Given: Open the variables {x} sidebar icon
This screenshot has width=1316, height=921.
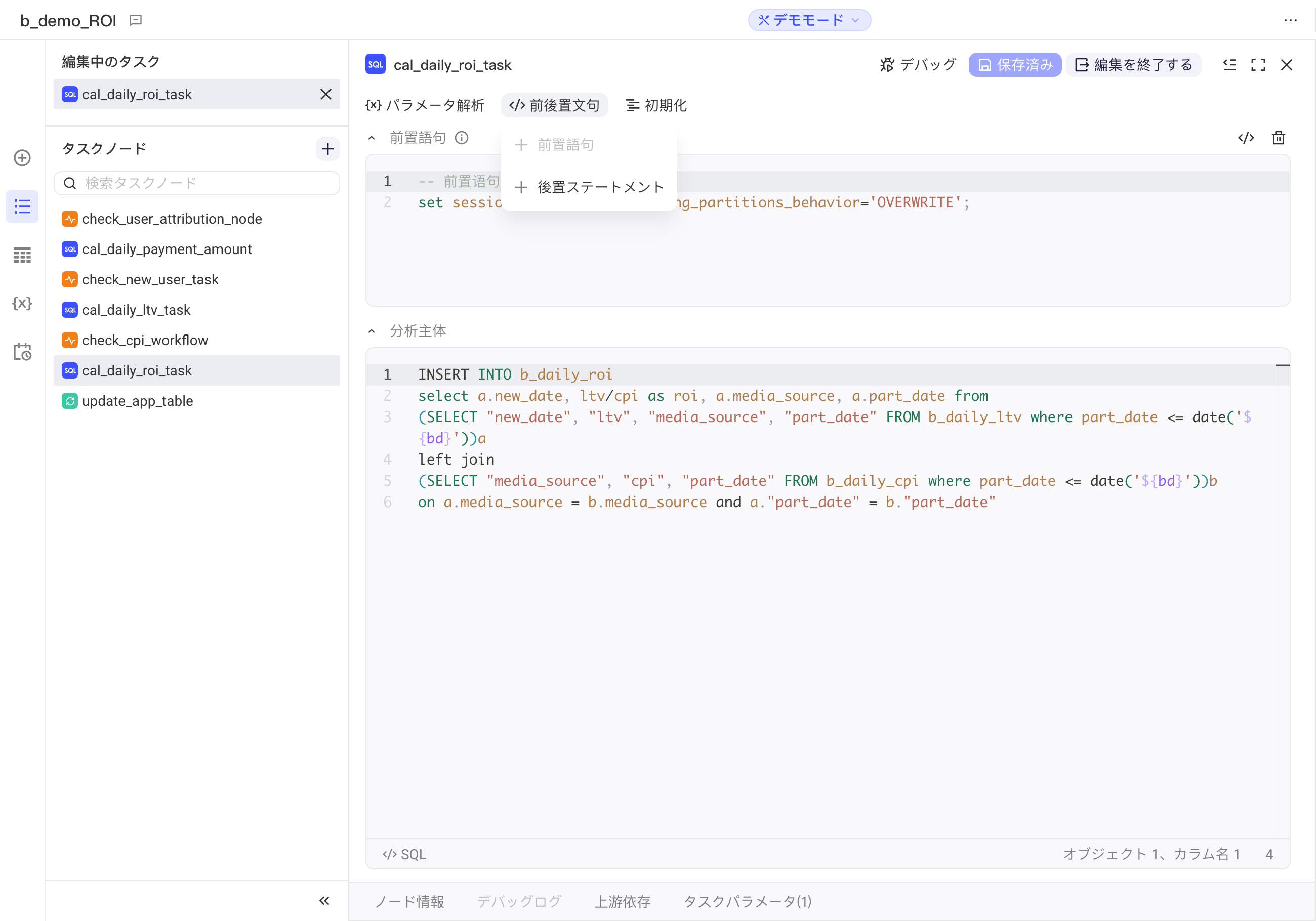Looking at the screenshot, I should click(22, 303).
